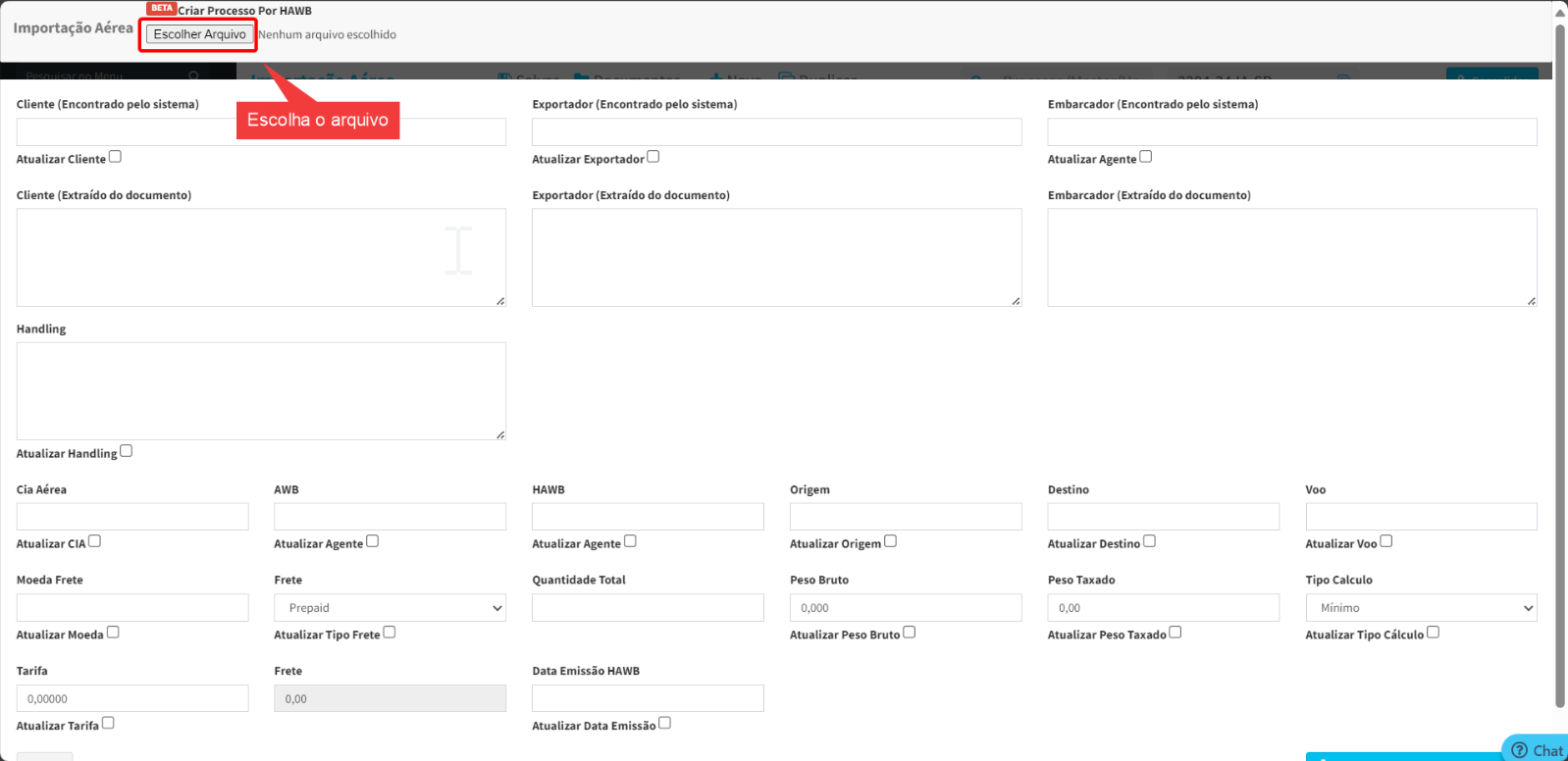Click the Exportador (Encontrado pelo sistema) field

776,132
